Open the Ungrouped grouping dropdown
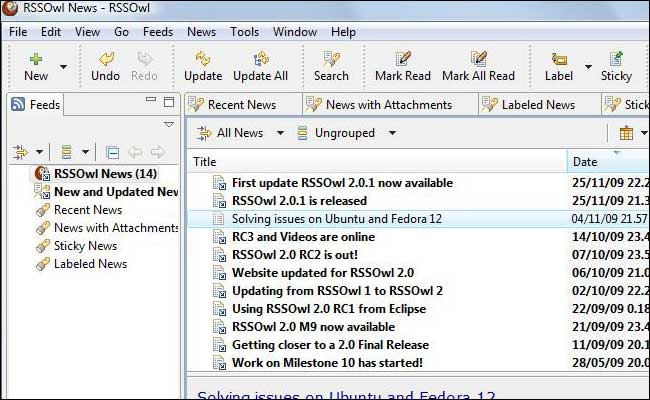 (x=392, y=133)
